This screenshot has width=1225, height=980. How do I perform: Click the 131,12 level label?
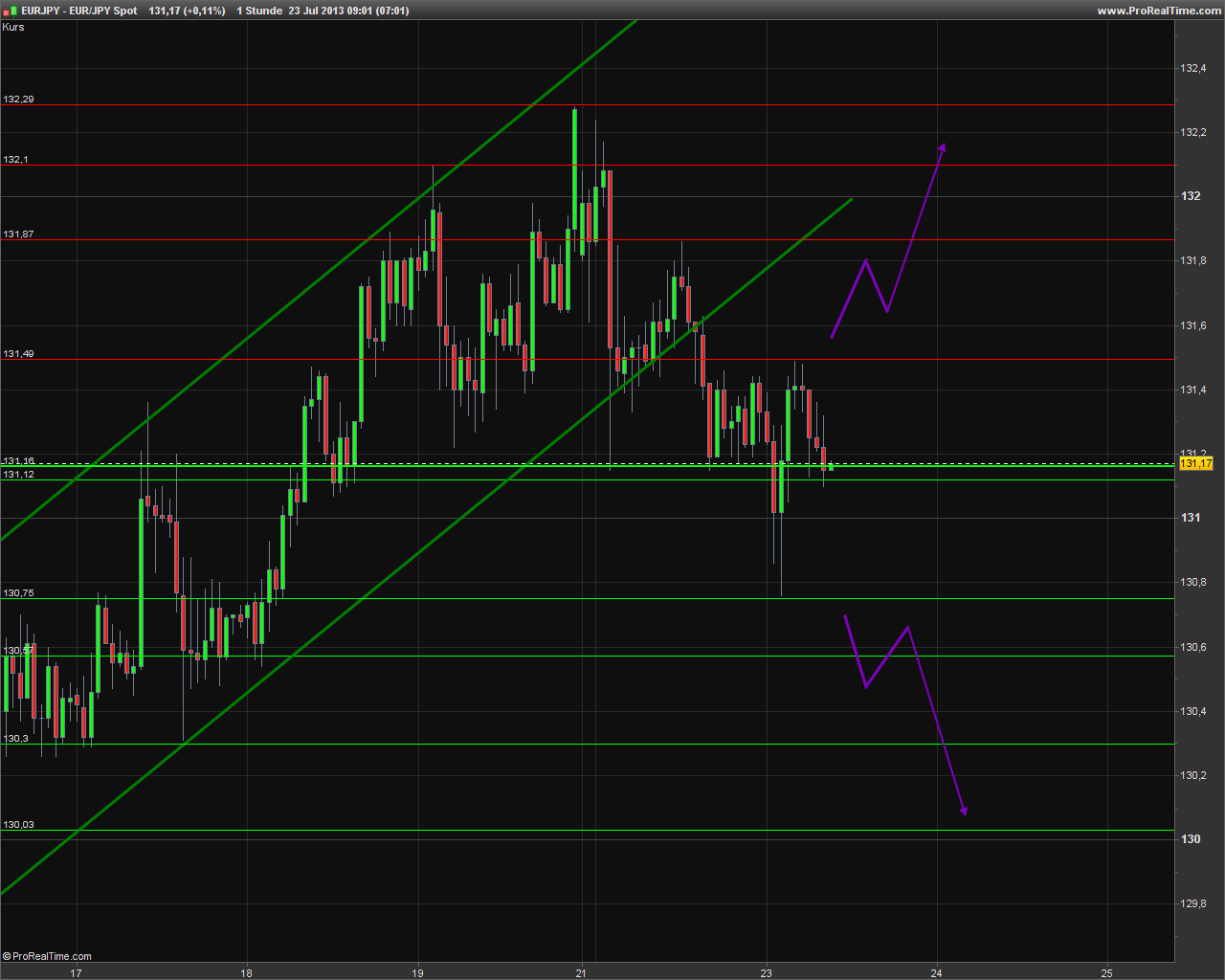tap(18, 474)
